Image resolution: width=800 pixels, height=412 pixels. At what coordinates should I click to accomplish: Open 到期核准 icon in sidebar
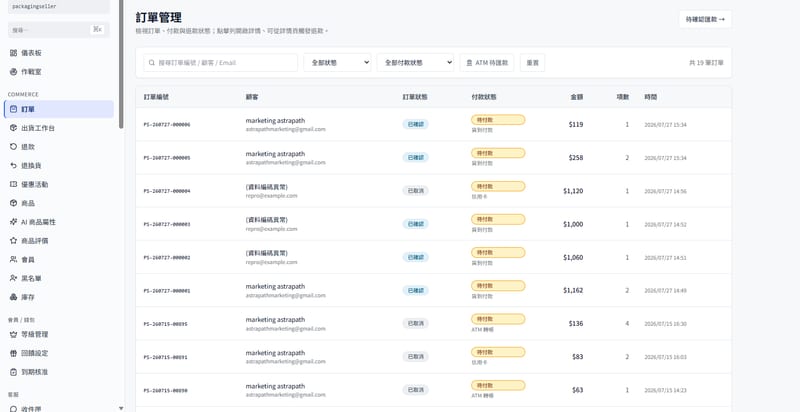[x=14, y=372]
